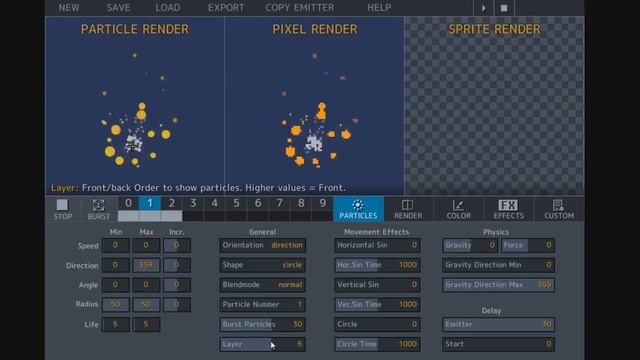Click the Angle Max field

click(146, 285)
